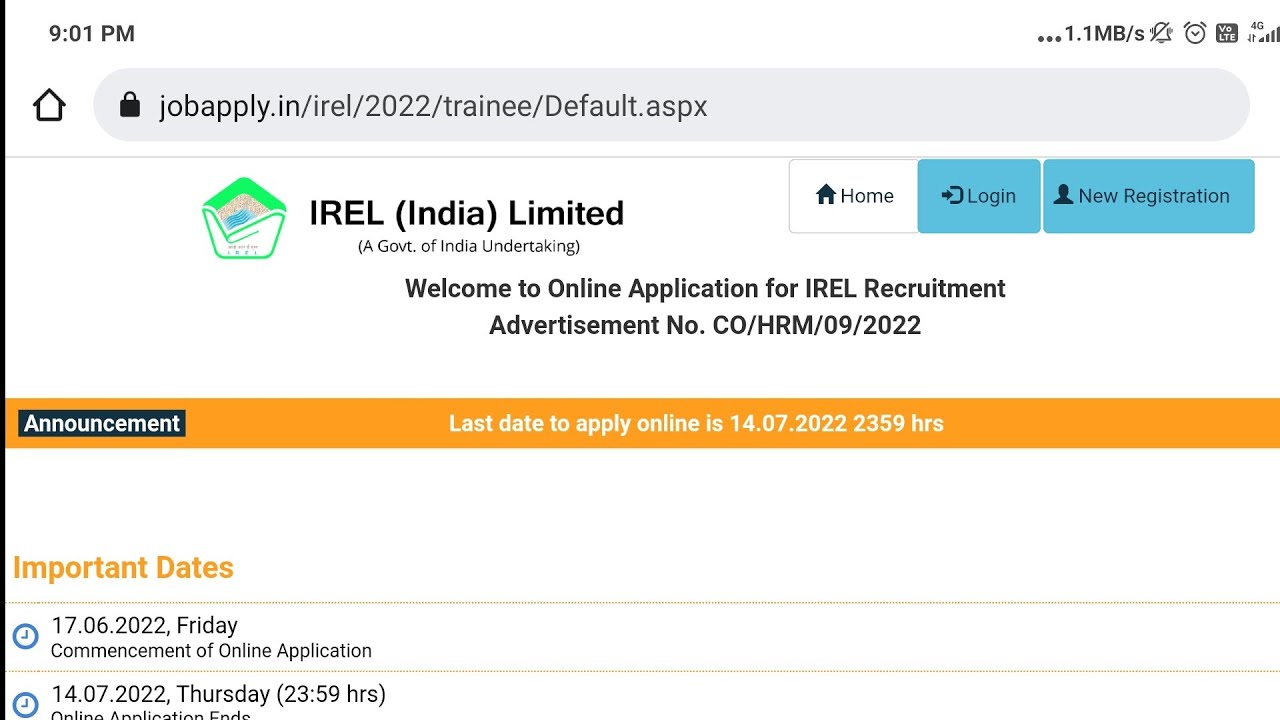The height and width of the screenshot is (720, 1280).
Task: Click the clock icon beside 14.07.2022 Thursday
Action: pos(25,703)
